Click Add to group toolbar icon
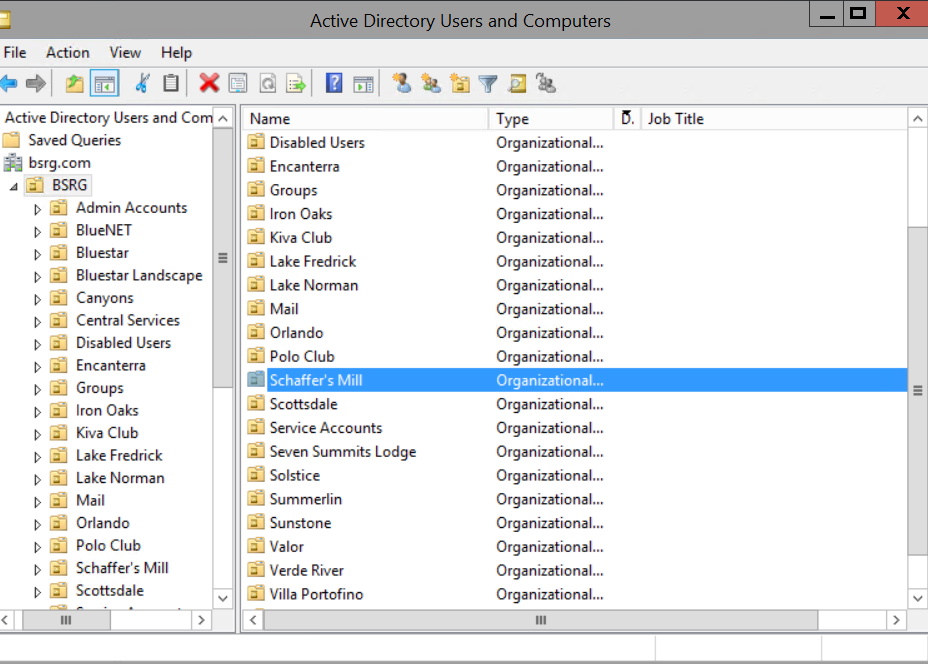The width and height of the screenshot is (928, 664). point(546,83)
